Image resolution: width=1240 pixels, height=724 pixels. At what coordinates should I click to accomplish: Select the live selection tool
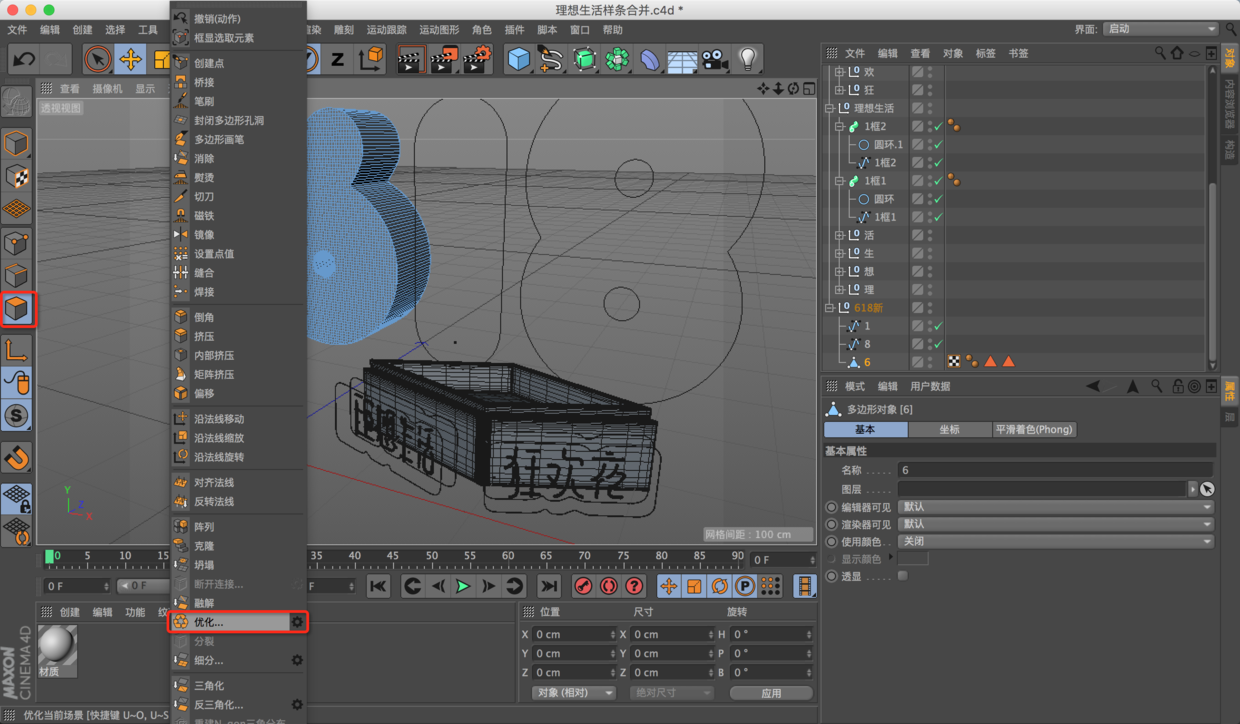coord(97,59)
